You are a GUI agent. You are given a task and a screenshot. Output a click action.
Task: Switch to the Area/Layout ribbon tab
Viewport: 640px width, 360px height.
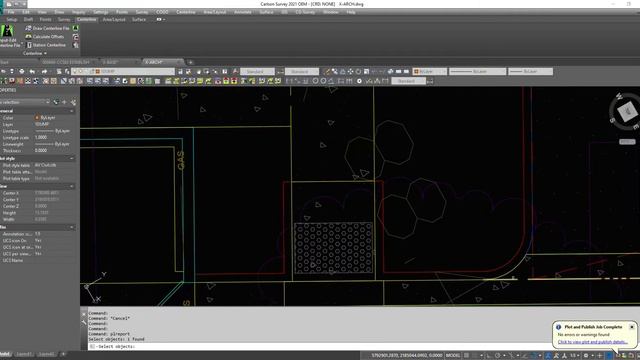[x=114, y=20]
